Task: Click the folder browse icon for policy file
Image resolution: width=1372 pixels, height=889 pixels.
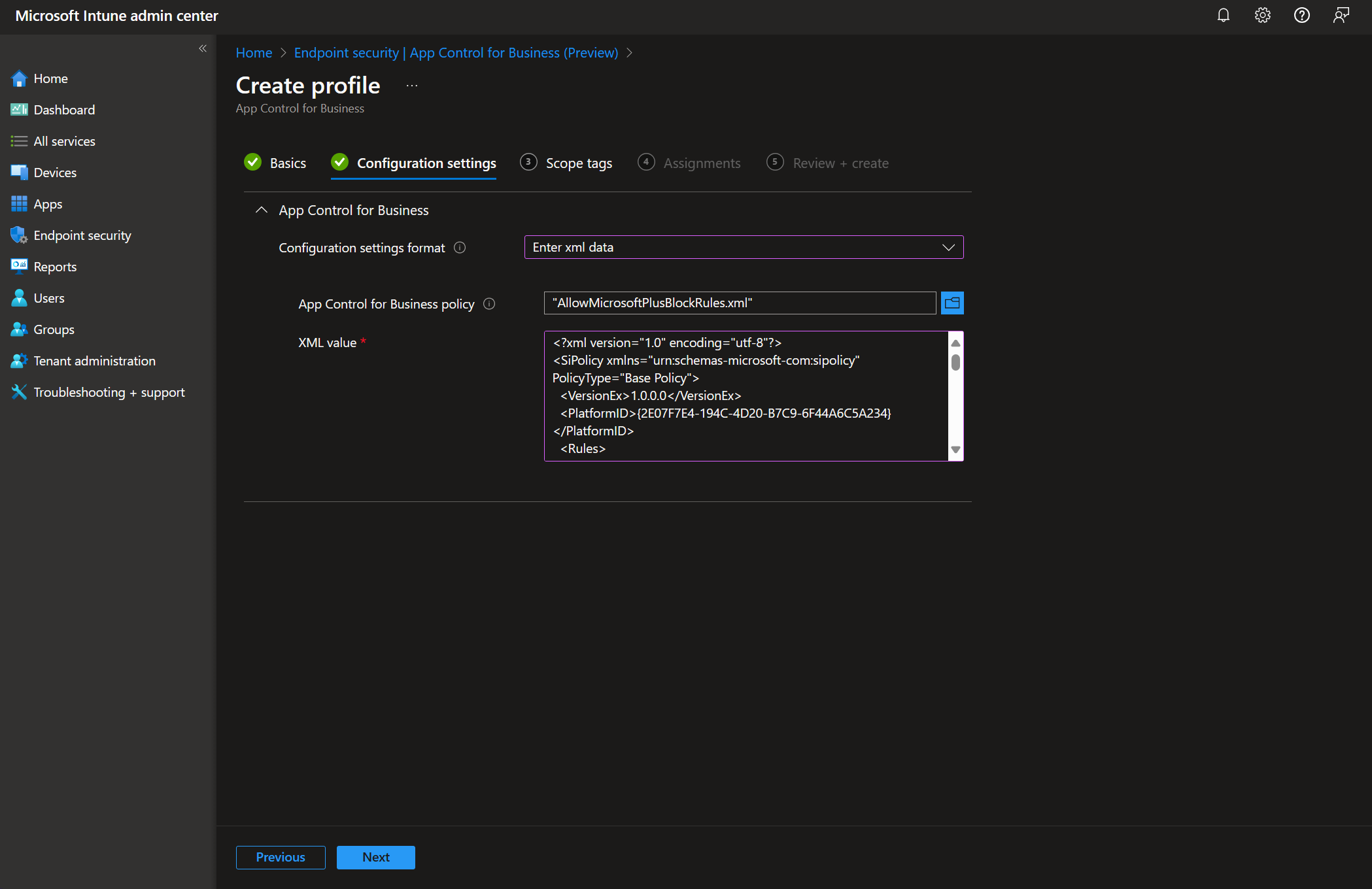Action: [x=952, y=303]
